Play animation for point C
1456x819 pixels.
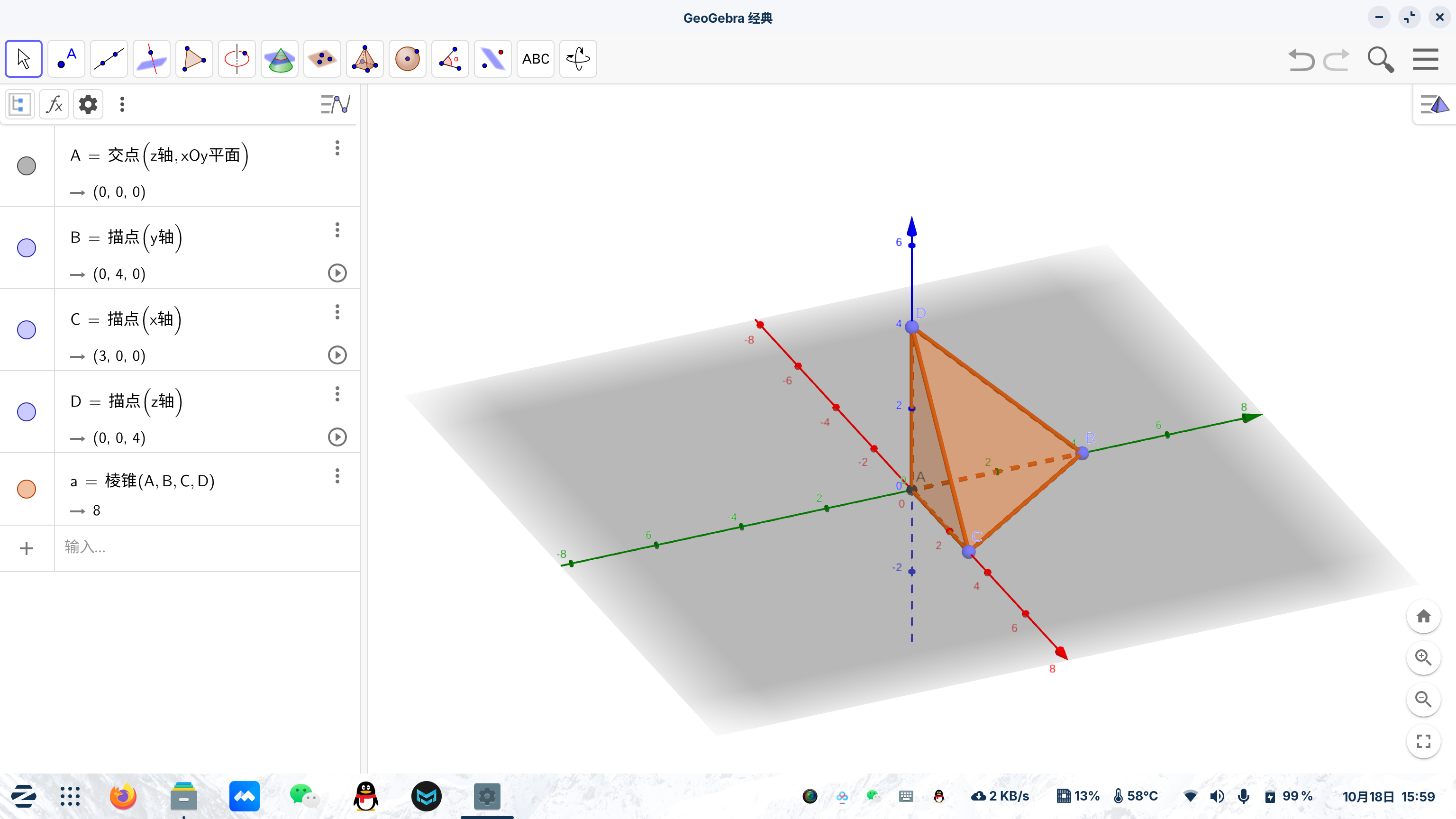(337, 355)
